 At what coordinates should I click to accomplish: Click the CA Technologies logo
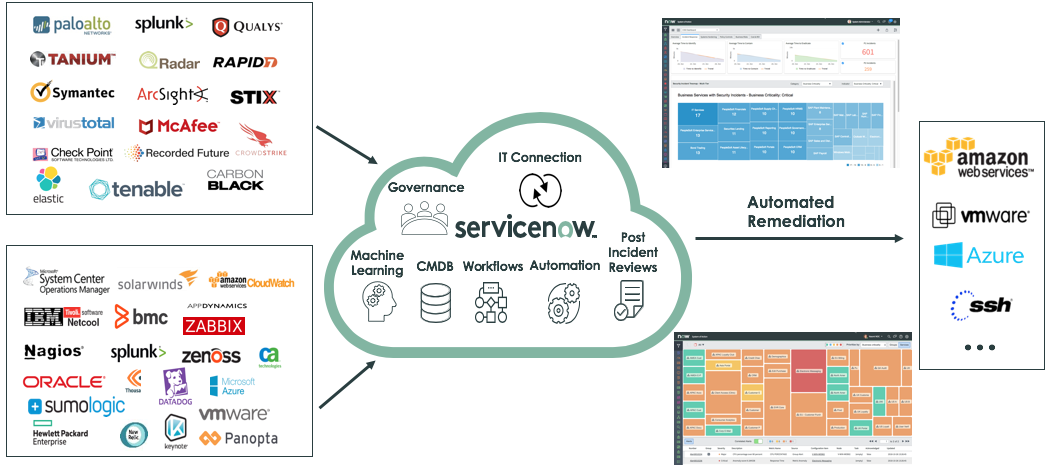coord(269,357)
